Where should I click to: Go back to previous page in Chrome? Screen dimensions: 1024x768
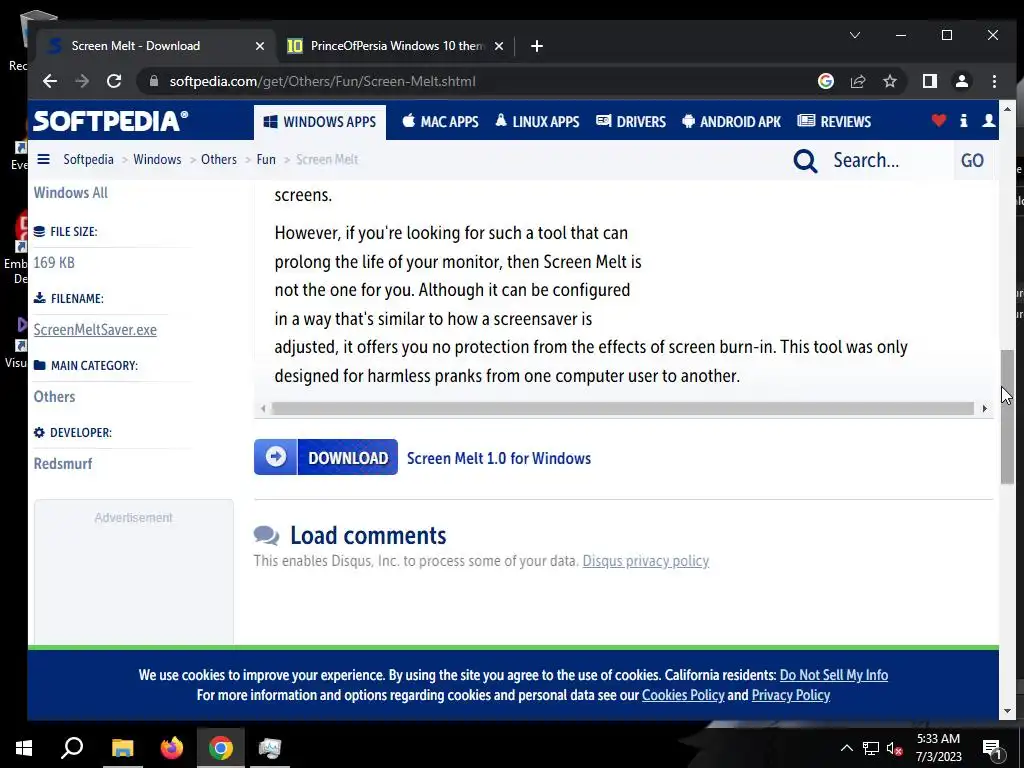coord(50,81)
